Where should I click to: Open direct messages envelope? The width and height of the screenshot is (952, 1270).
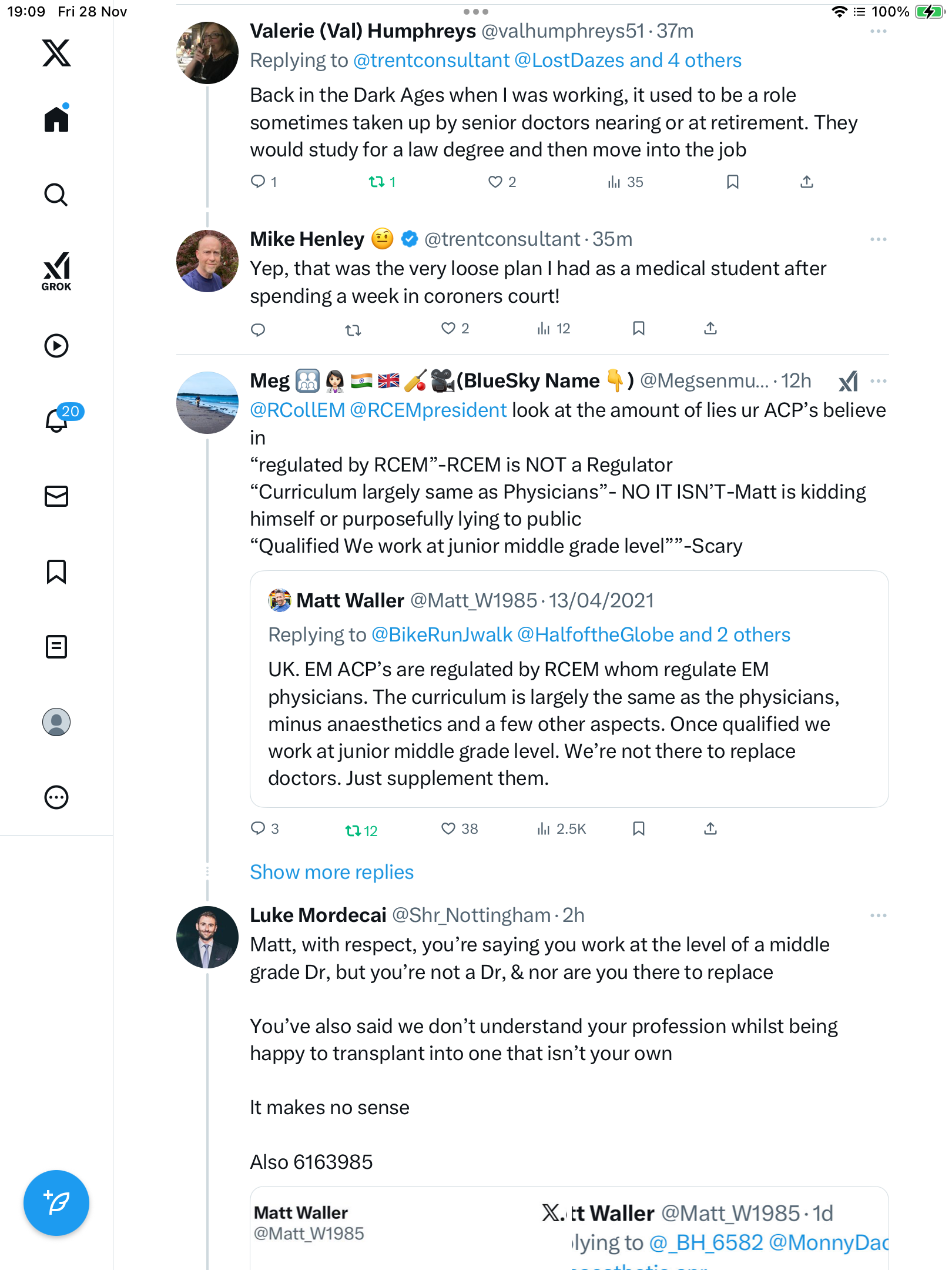(56, 496)
